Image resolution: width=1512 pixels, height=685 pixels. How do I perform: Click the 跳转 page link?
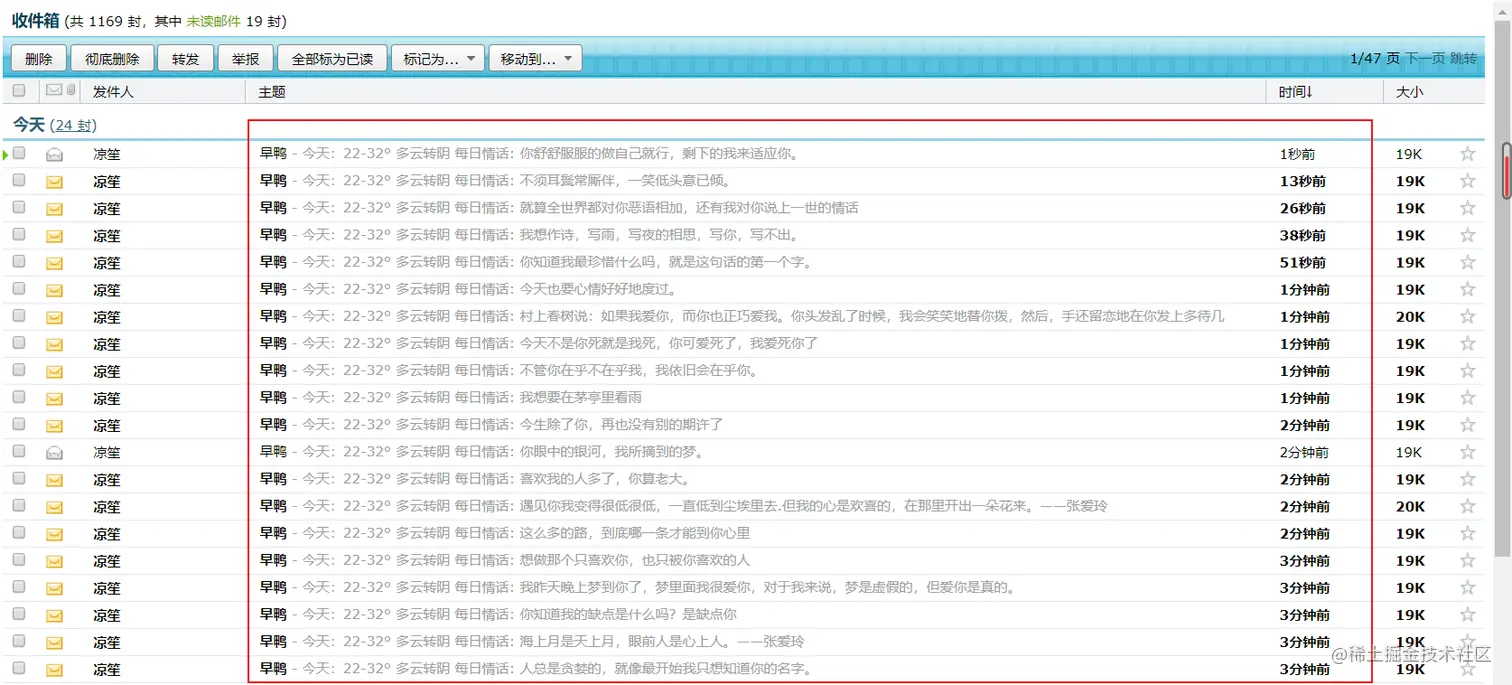1463,58
